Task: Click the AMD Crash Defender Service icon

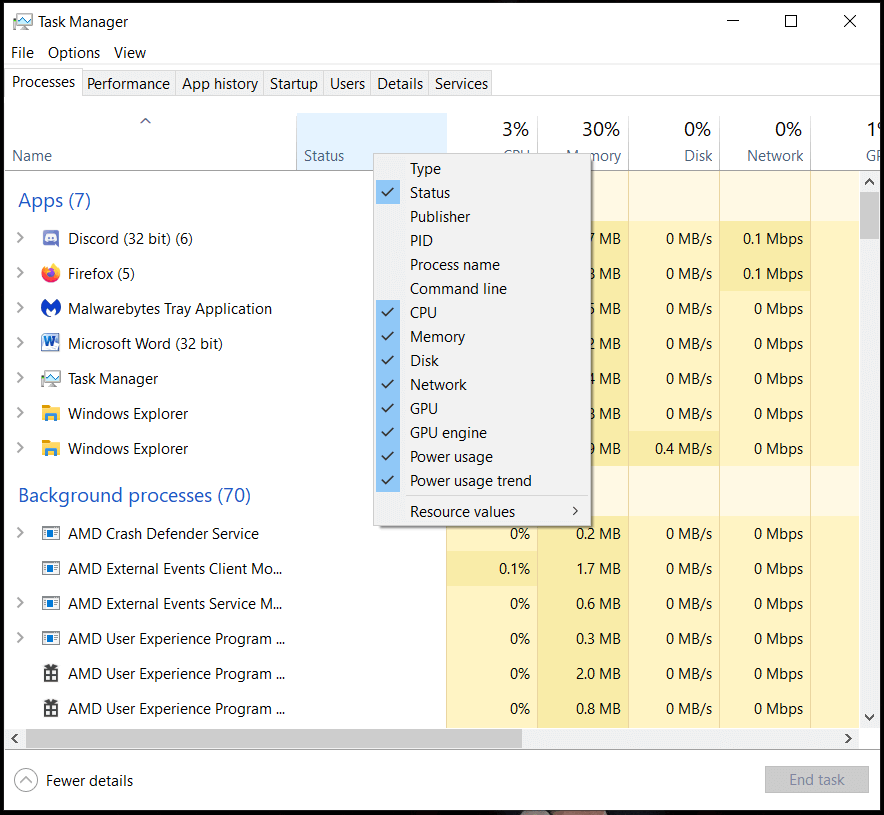Action: click(x=51, y=534)
